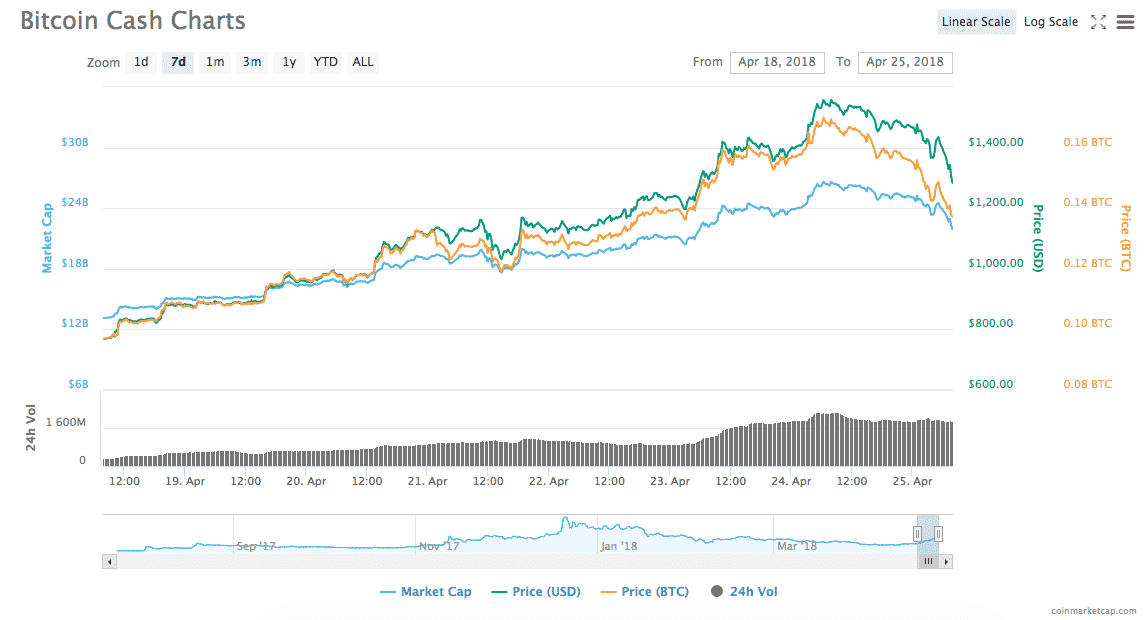Viewport: 1145px width, 620px height.
Task: Click the navigator scrollbar left arrow
Action: tap(109, 562)
